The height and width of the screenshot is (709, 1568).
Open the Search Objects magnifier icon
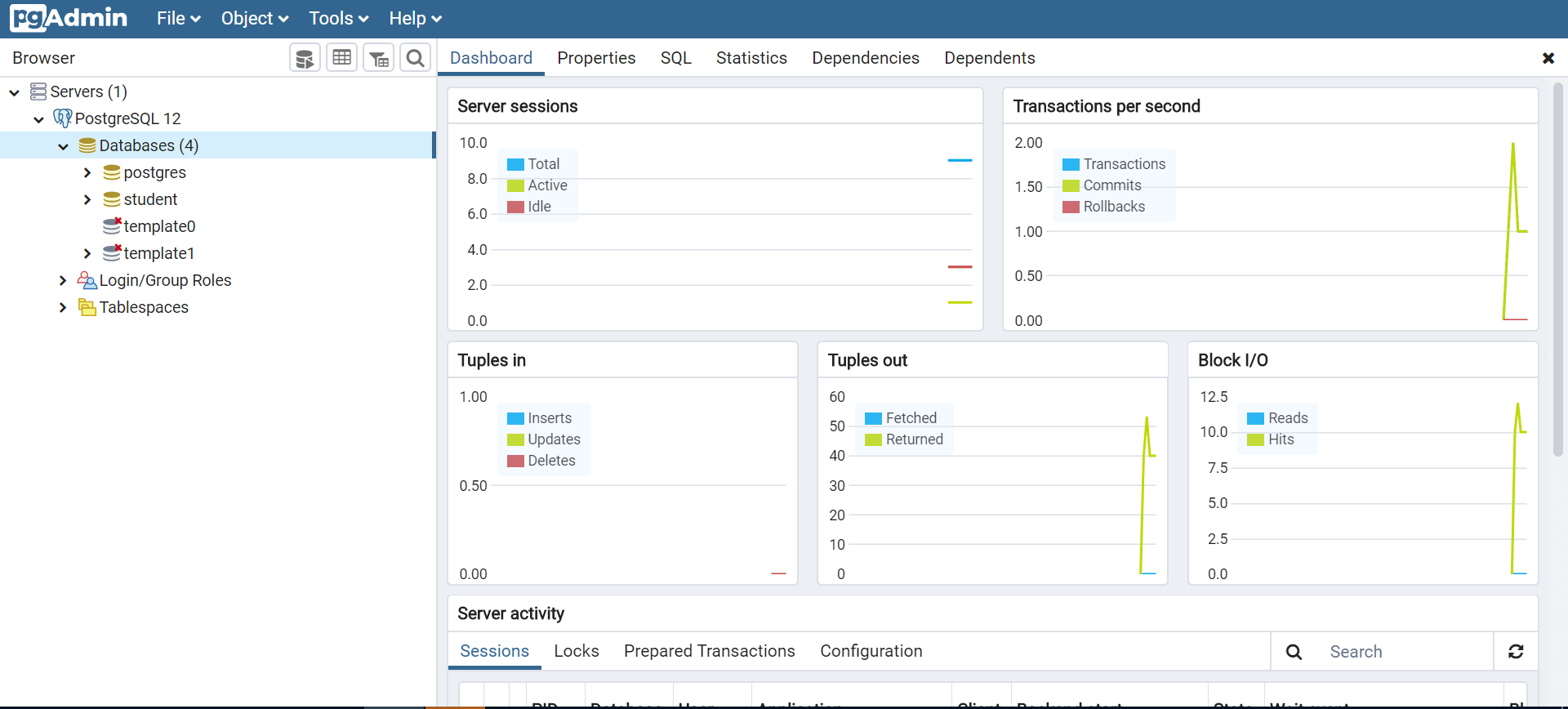point(415,58)
